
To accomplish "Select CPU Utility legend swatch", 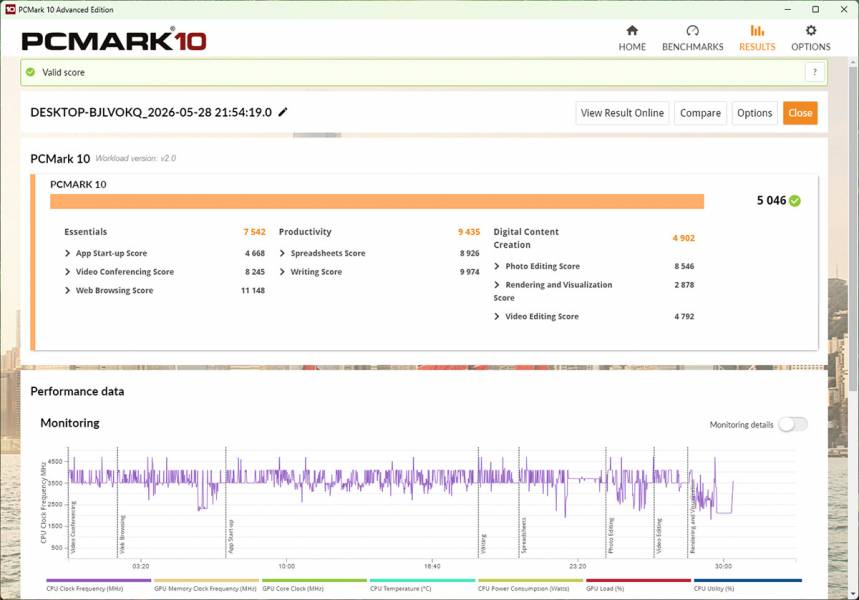I will point(747,580).
